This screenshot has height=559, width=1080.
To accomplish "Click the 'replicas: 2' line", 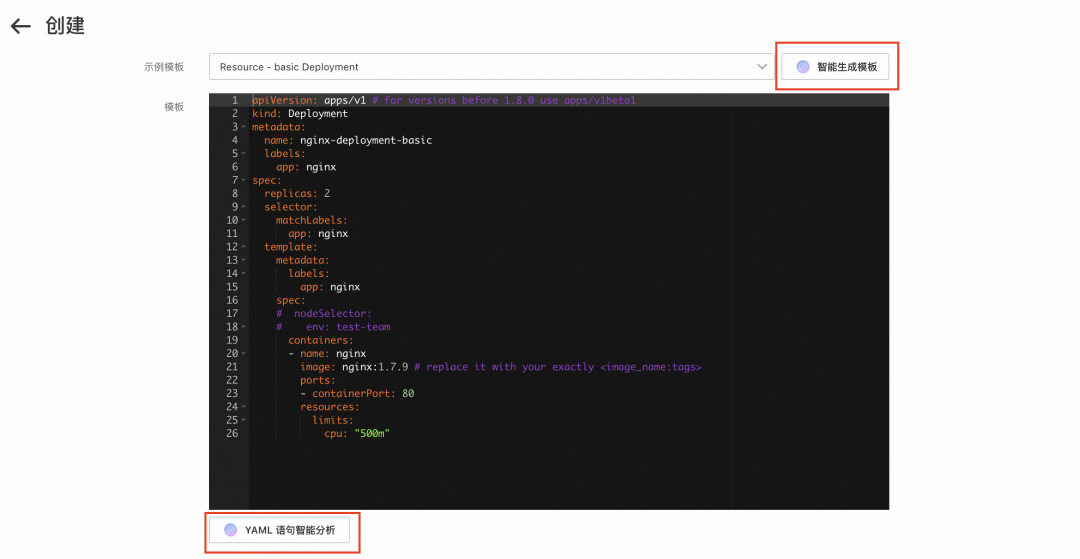I will point(297,193).
